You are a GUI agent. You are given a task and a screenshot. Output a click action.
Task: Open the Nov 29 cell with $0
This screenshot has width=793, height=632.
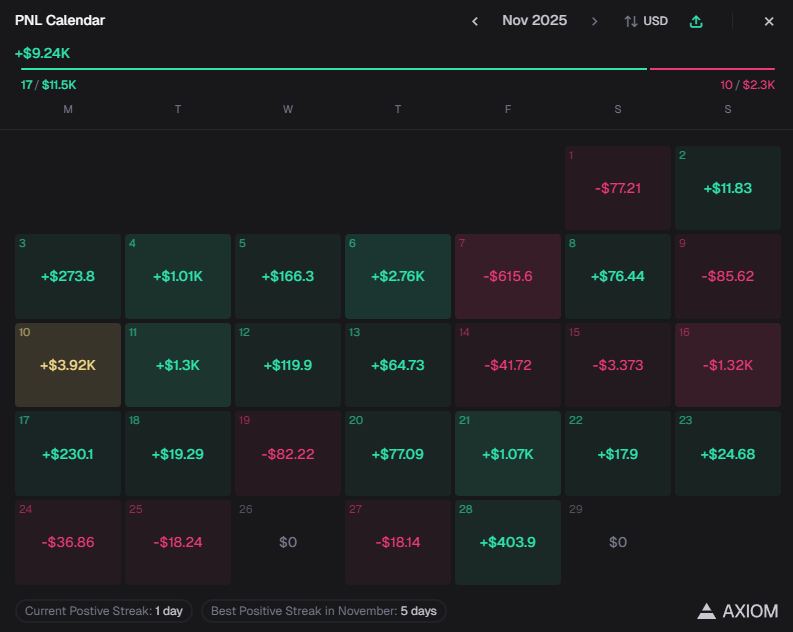click(618, 542)
